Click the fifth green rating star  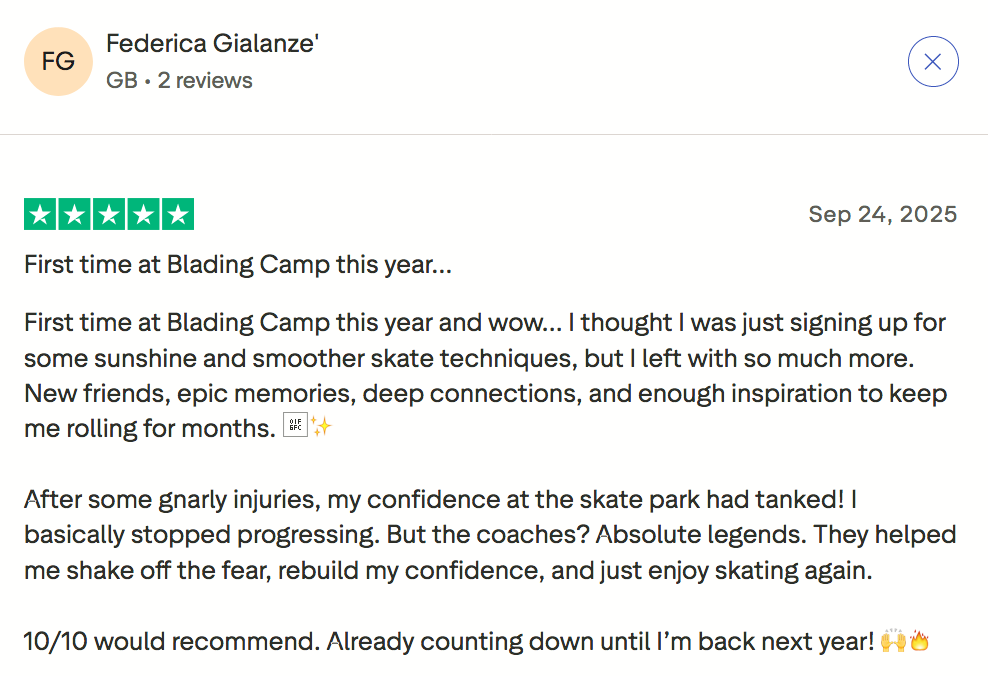177,214
